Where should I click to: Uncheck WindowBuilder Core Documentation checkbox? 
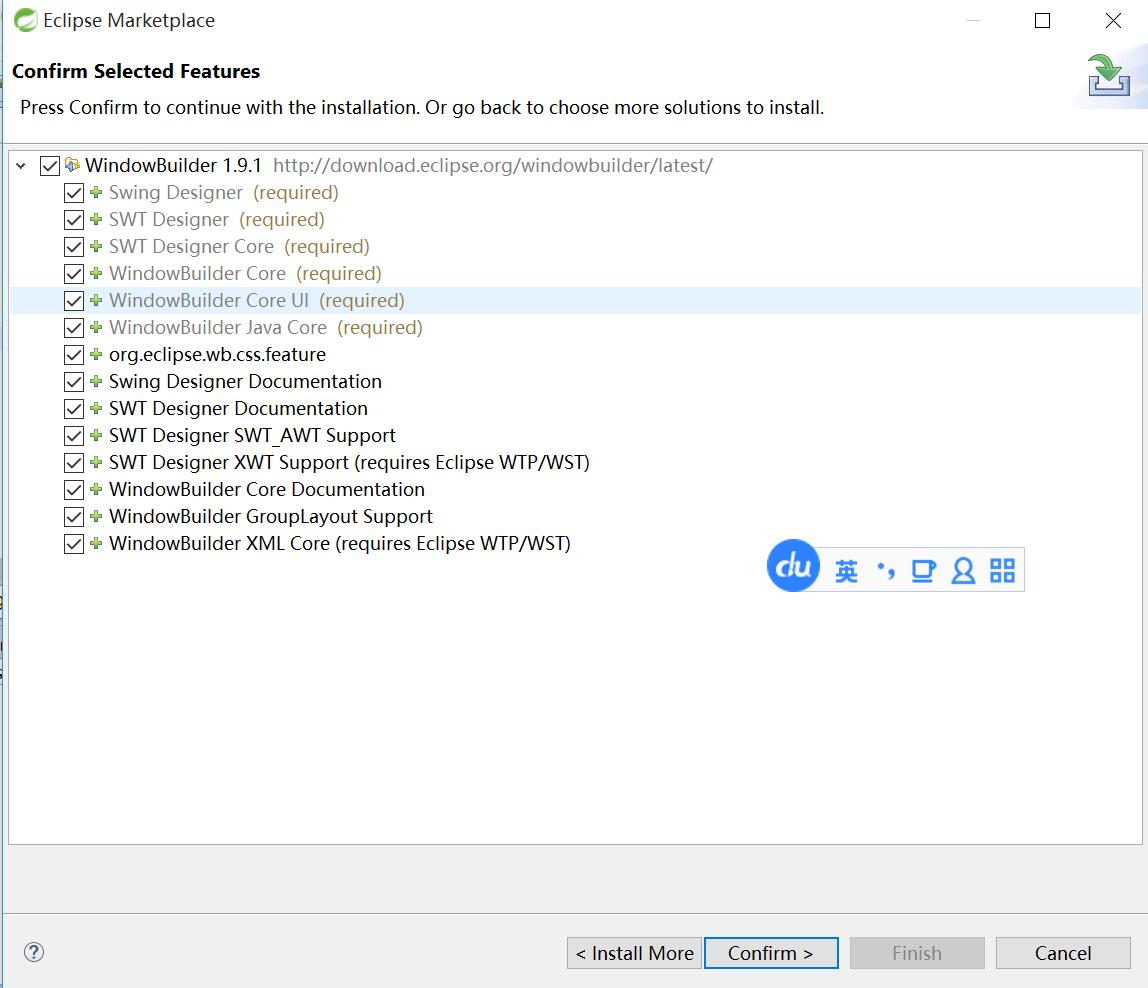tap(74, 490)
